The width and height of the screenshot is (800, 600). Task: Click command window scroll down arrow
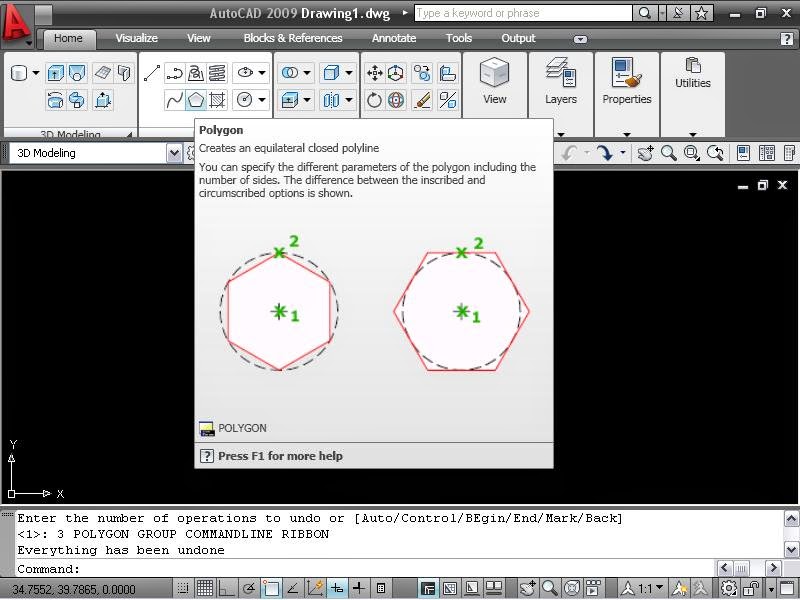tap(791, 550)
